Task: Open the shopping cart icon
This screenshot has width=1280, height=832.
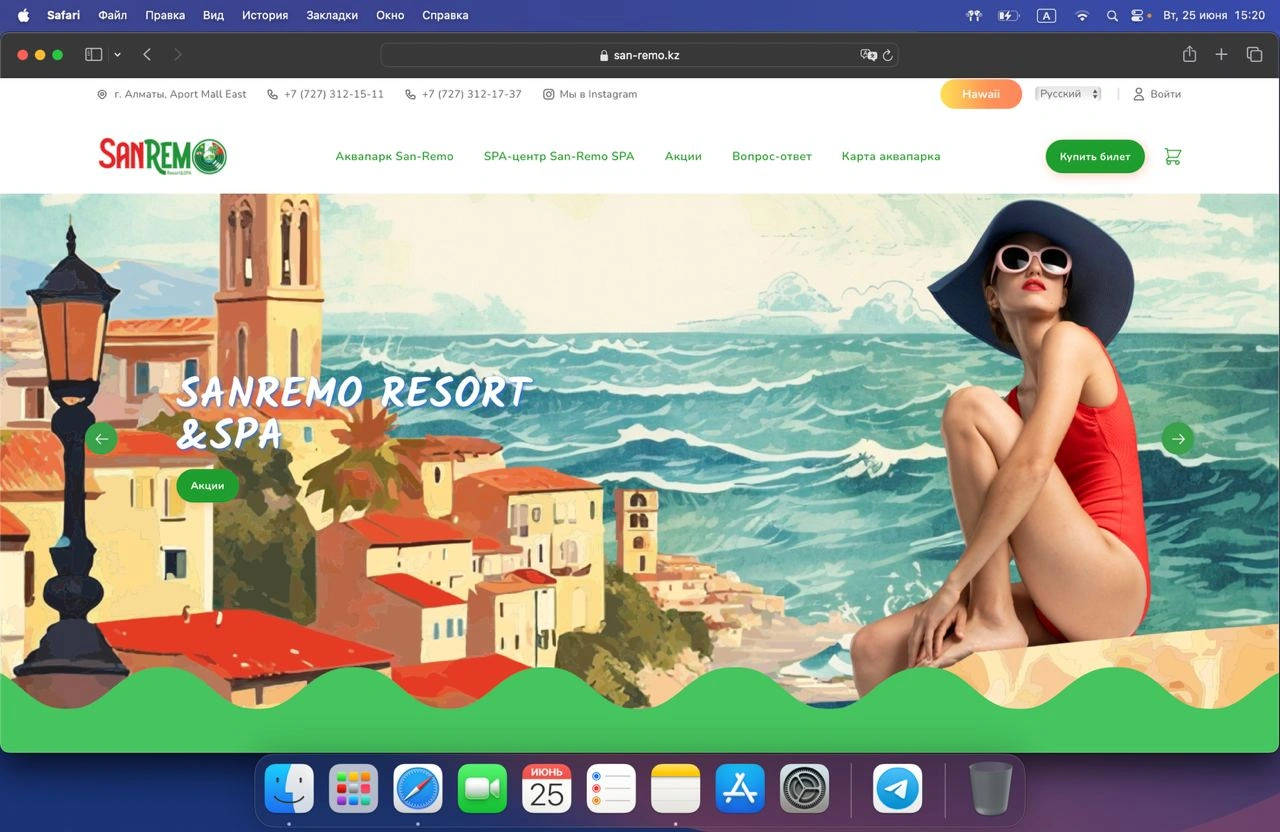Action: pyautogui.click(x=1173, y=156)
